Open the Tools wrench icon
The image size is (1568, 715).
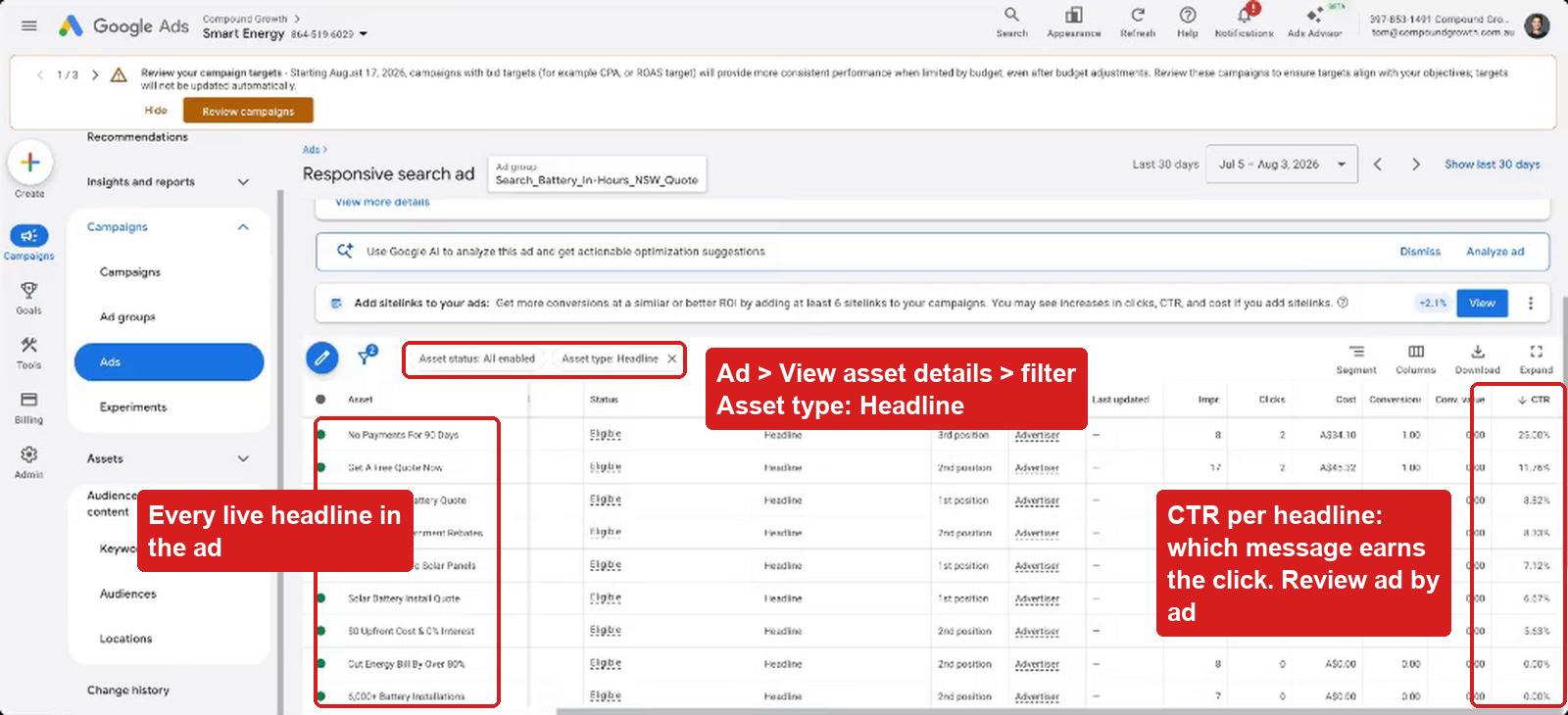point(29,345)
